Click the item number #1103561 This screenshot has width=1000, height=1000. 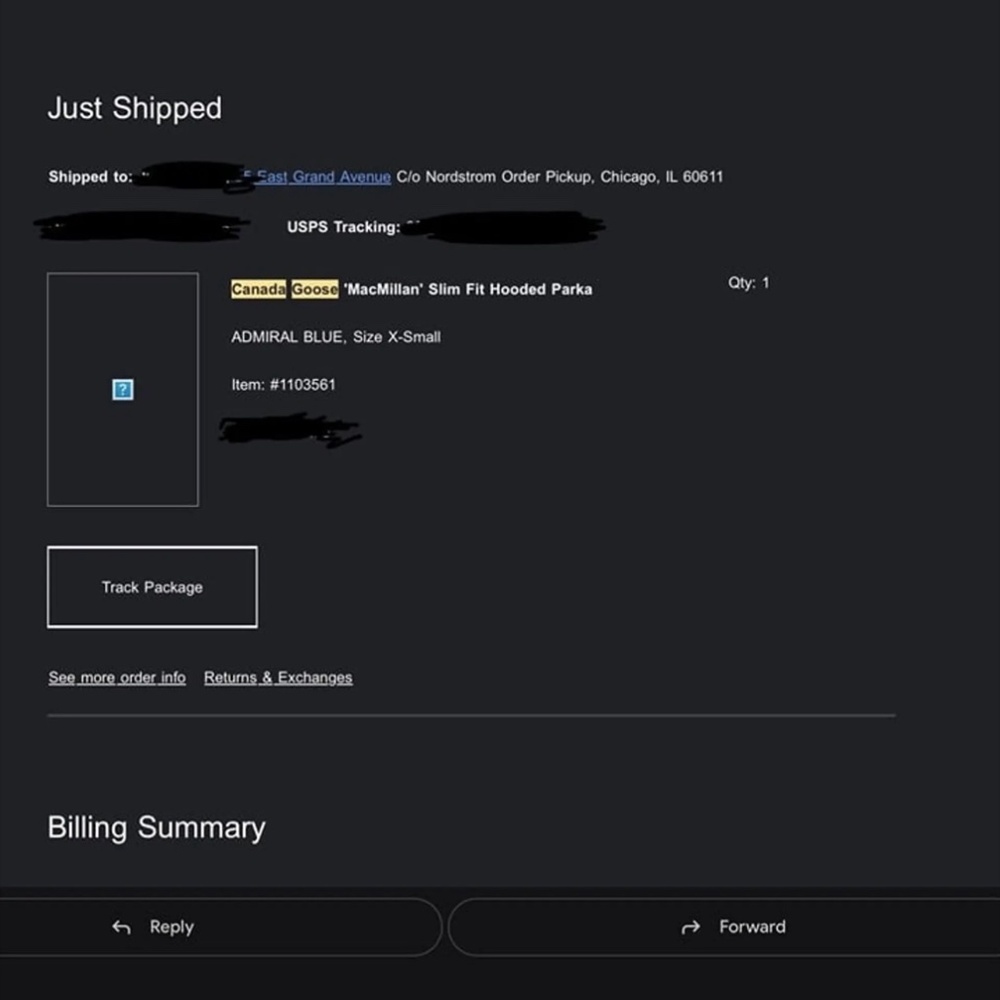click(283, 384)
